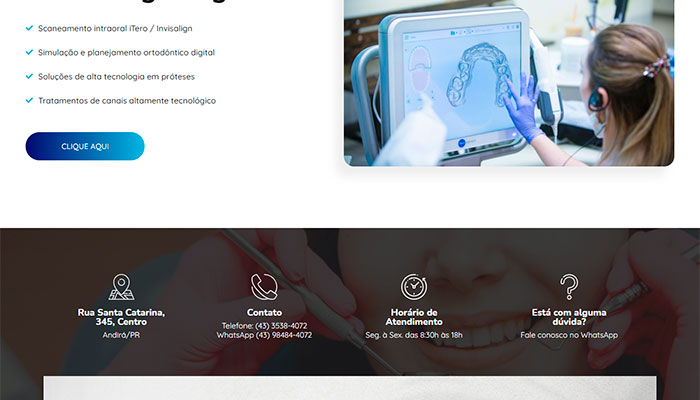Click the Horário de Atendimento heading
This screenshot has height=400, width=700.
[x=414, y=317]
